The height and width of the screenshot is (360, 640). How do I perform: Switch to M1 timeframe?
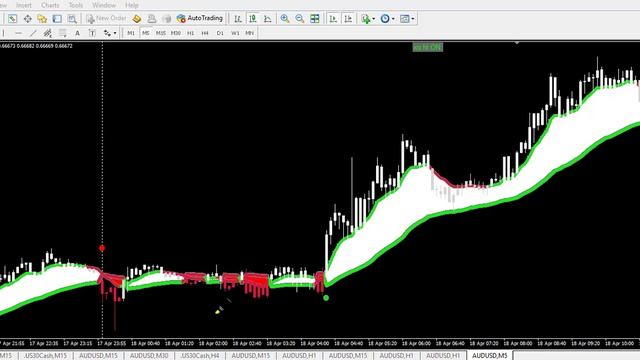131,33
